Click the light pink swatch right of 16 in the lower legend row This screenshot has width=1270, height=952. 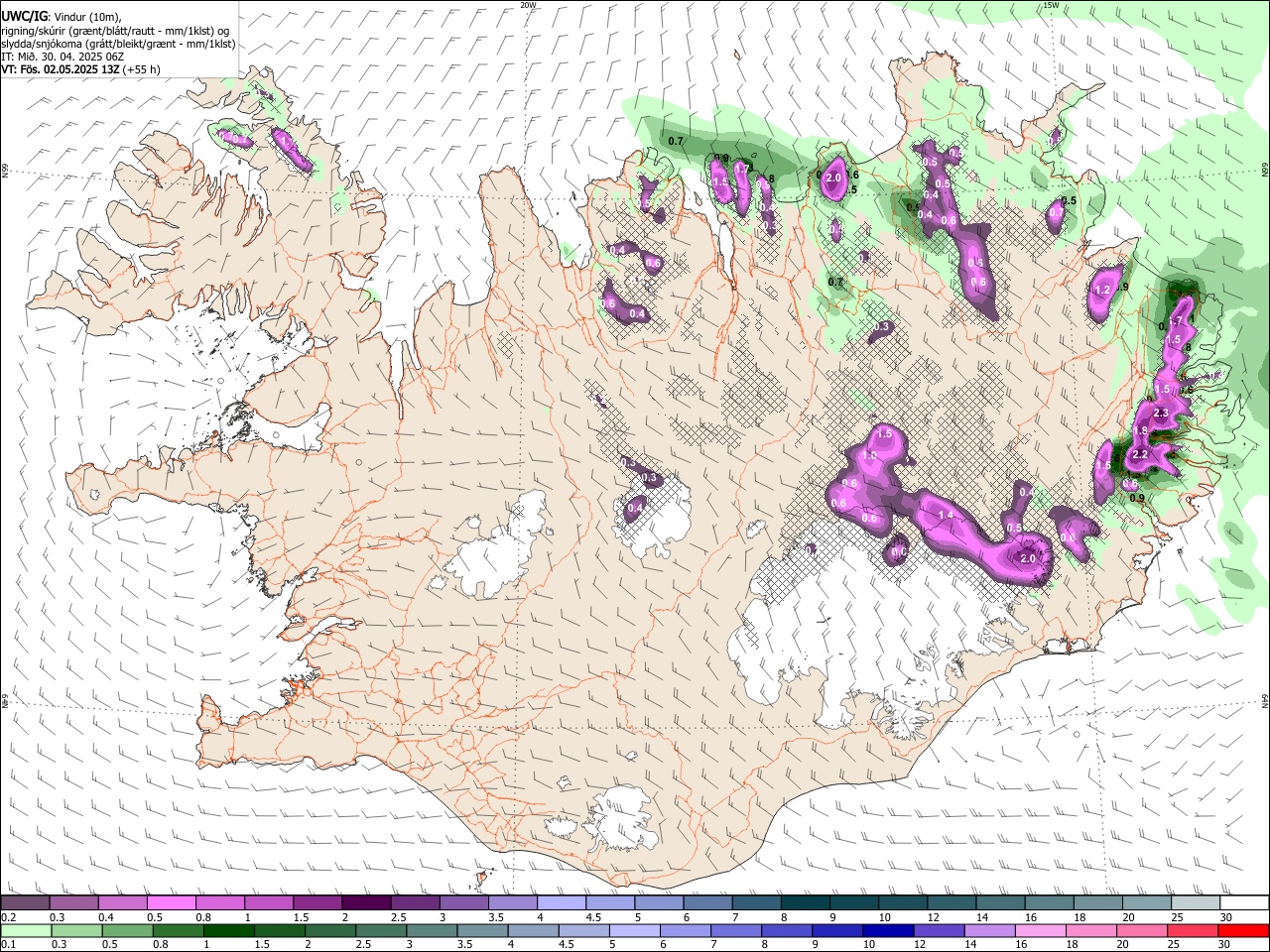[x=1041, y=930]
